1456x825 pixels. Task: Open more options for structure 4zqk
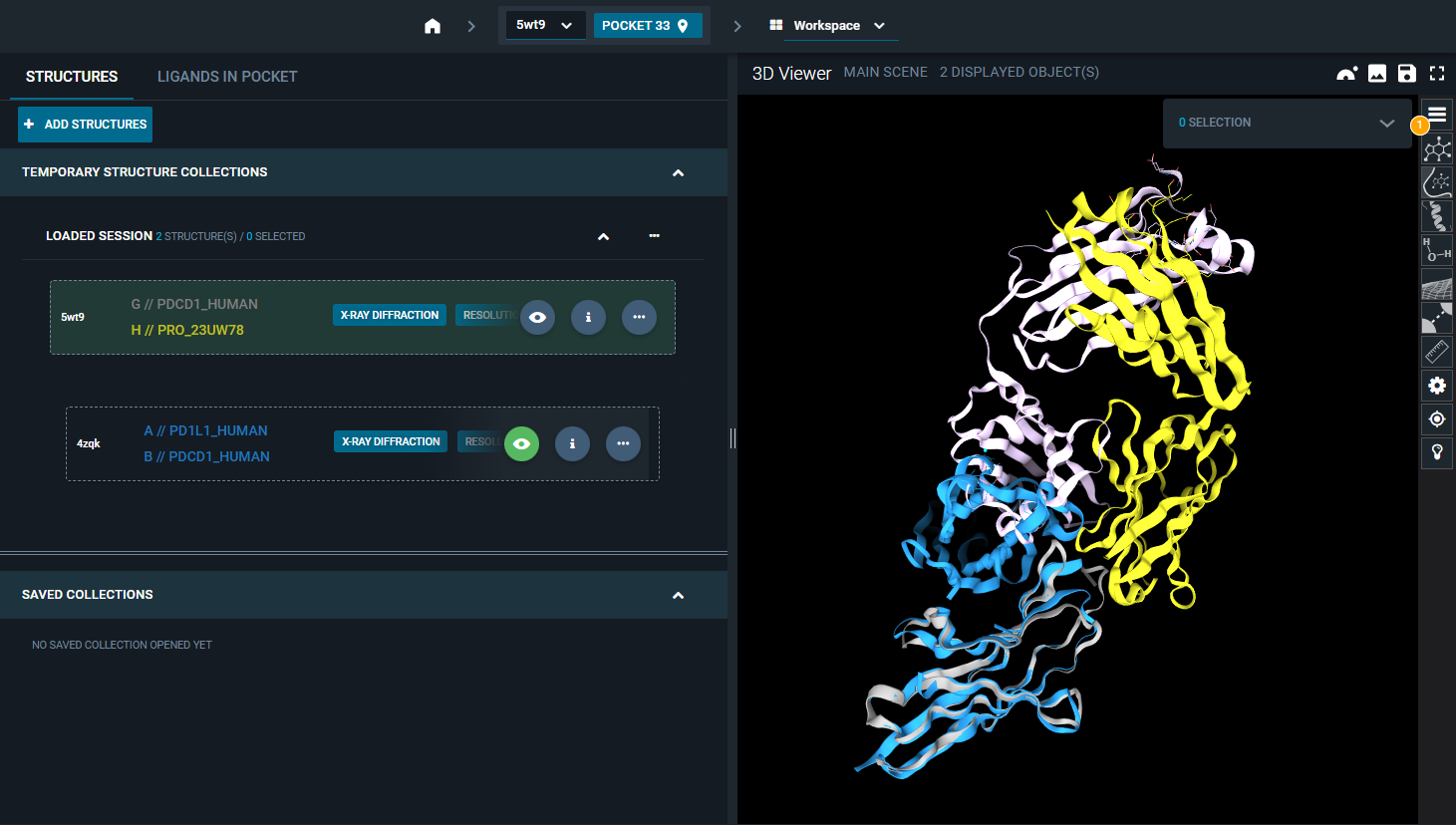pos(623,443)
